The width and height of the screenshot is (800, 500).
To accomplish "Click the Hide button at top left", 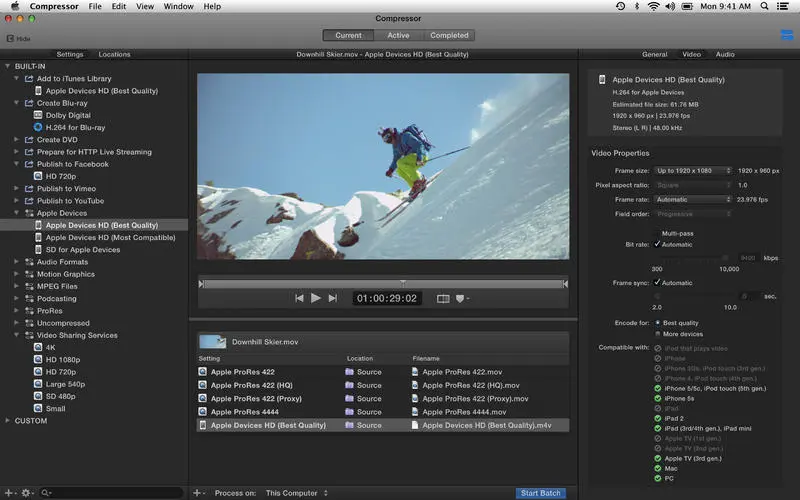I will (17, 39).
